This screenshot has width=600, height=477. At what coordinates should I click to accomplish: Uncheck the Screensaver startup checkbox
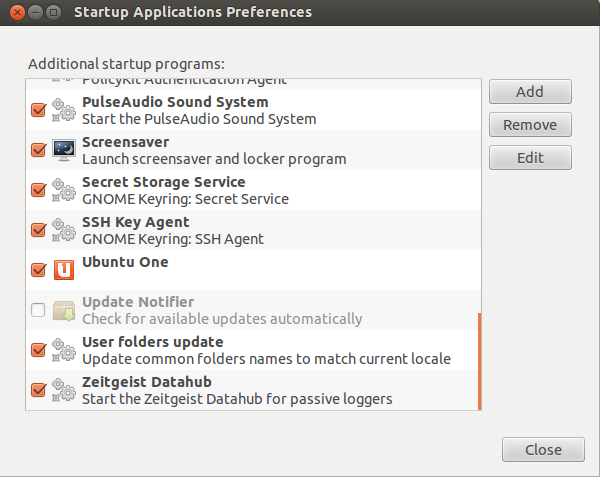[x=39, y=150]
